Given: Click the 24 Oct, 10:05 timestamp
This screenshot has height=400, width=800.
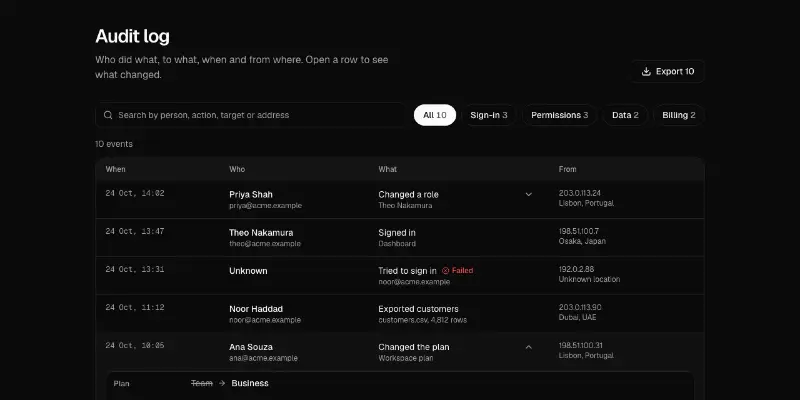Looking at the screenshot, I should point(135,346).
